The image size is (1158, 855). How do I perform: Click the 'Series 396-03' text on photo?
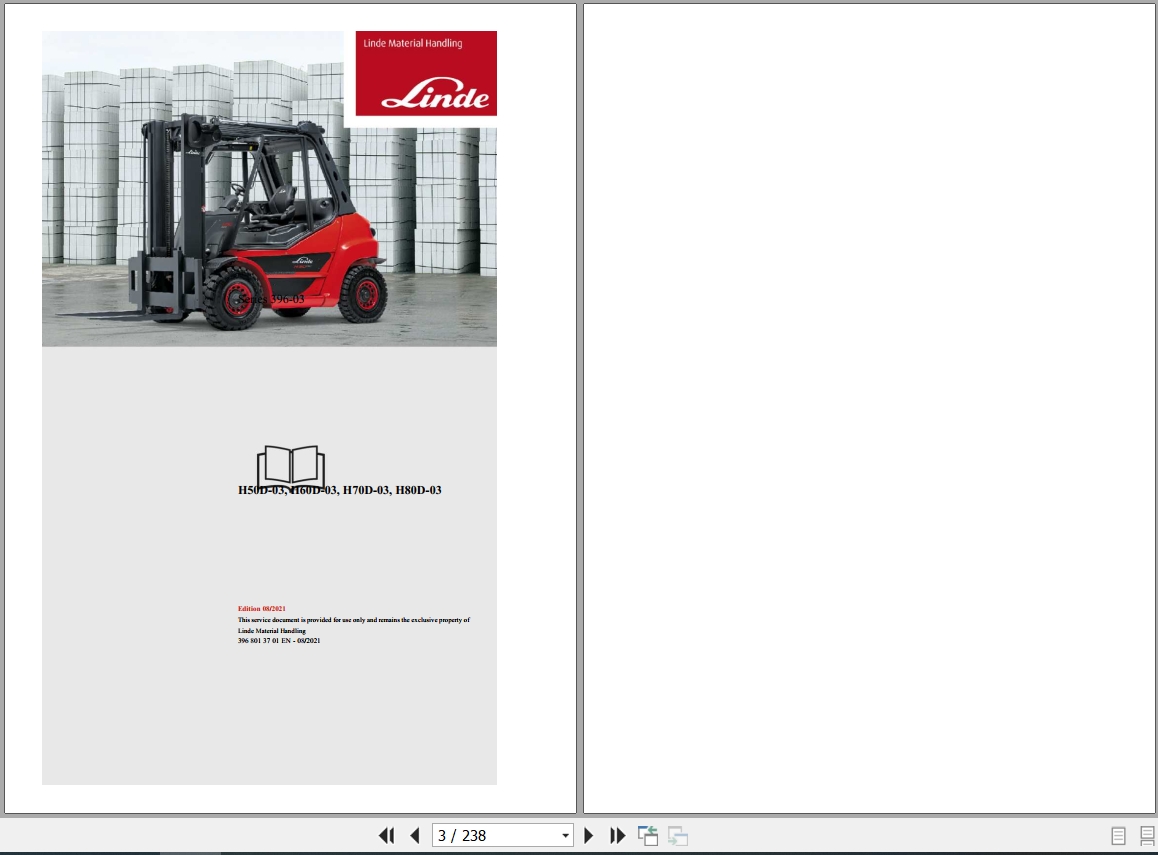[x=272, y=299]
